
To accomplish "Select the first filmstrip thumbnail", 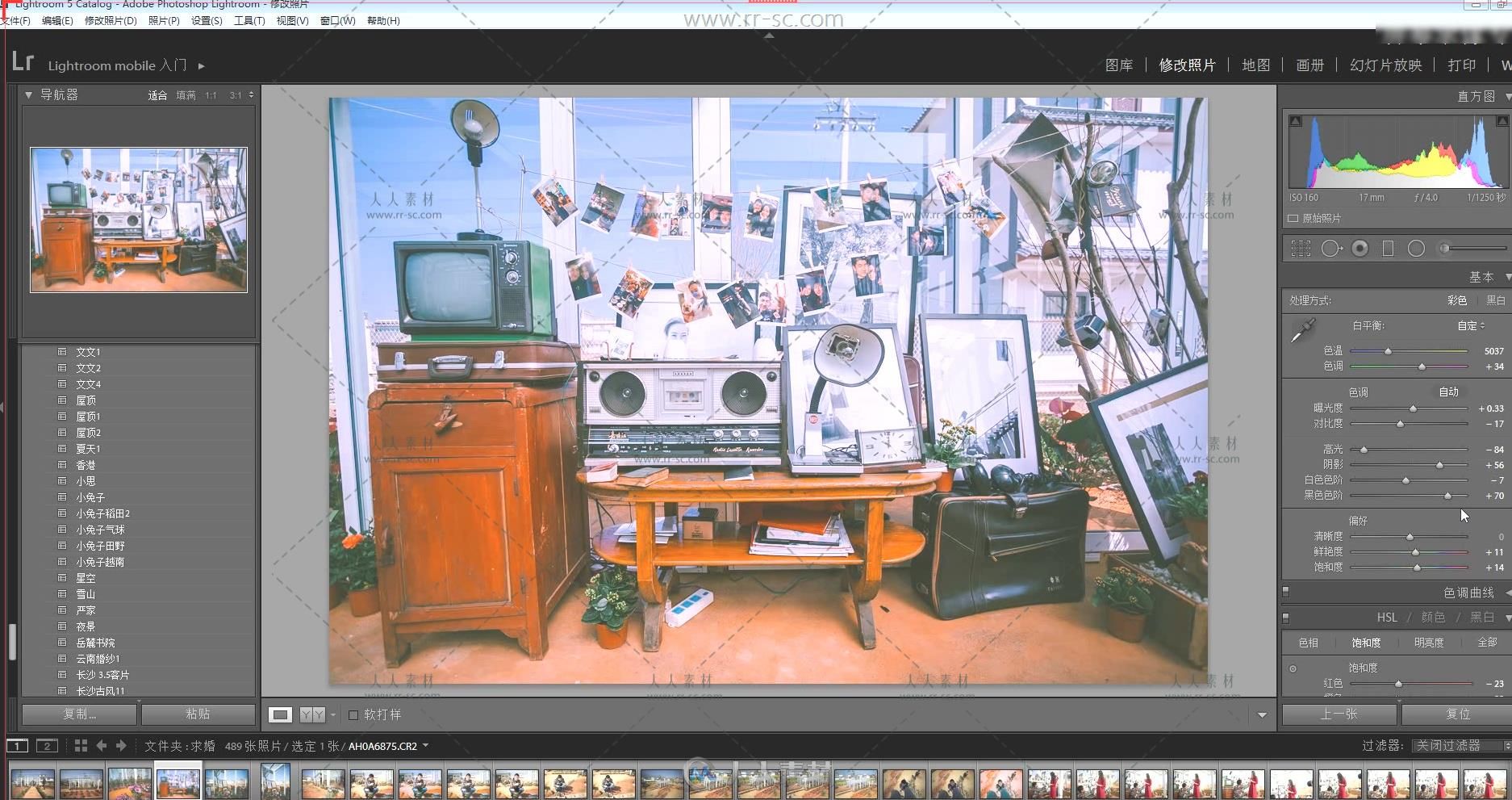I will pyautogui.click(x=33, y=784).
